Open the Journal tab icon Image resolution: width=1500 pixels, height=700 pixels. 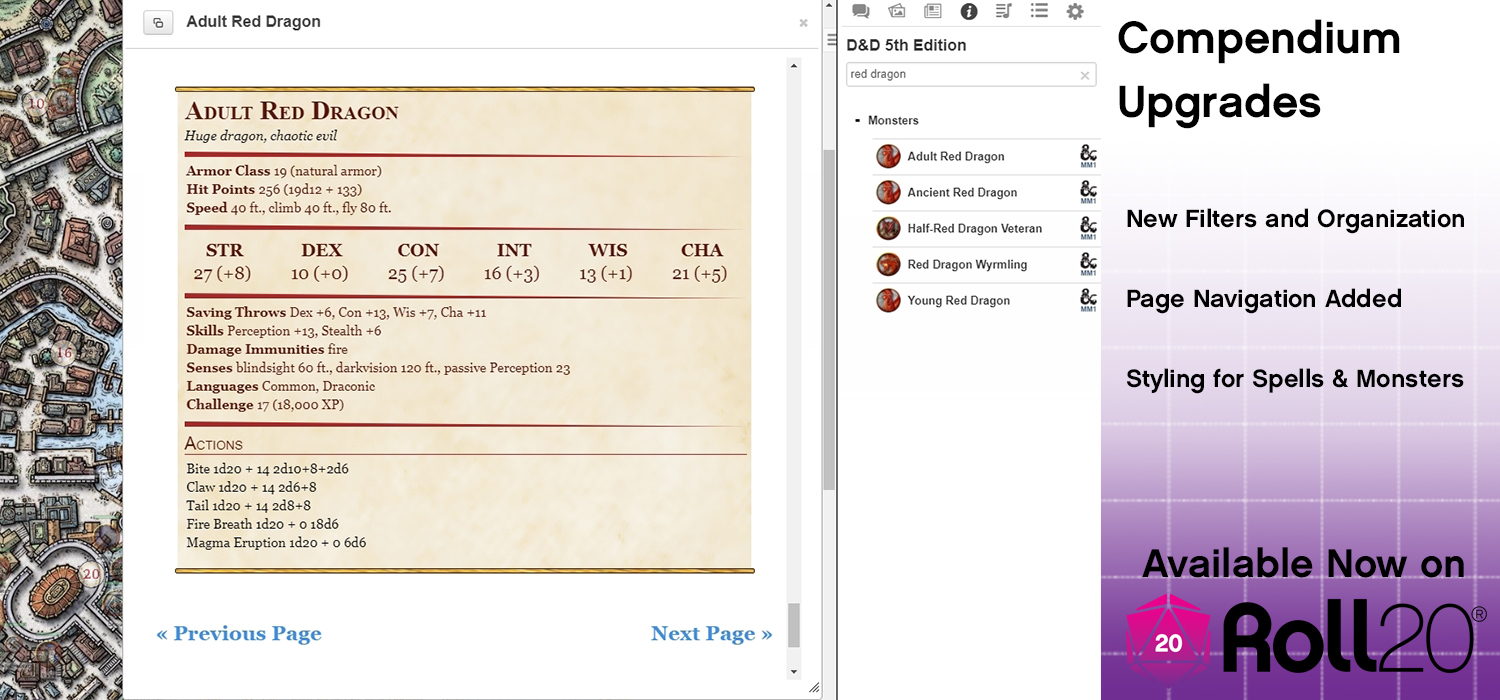932,11
